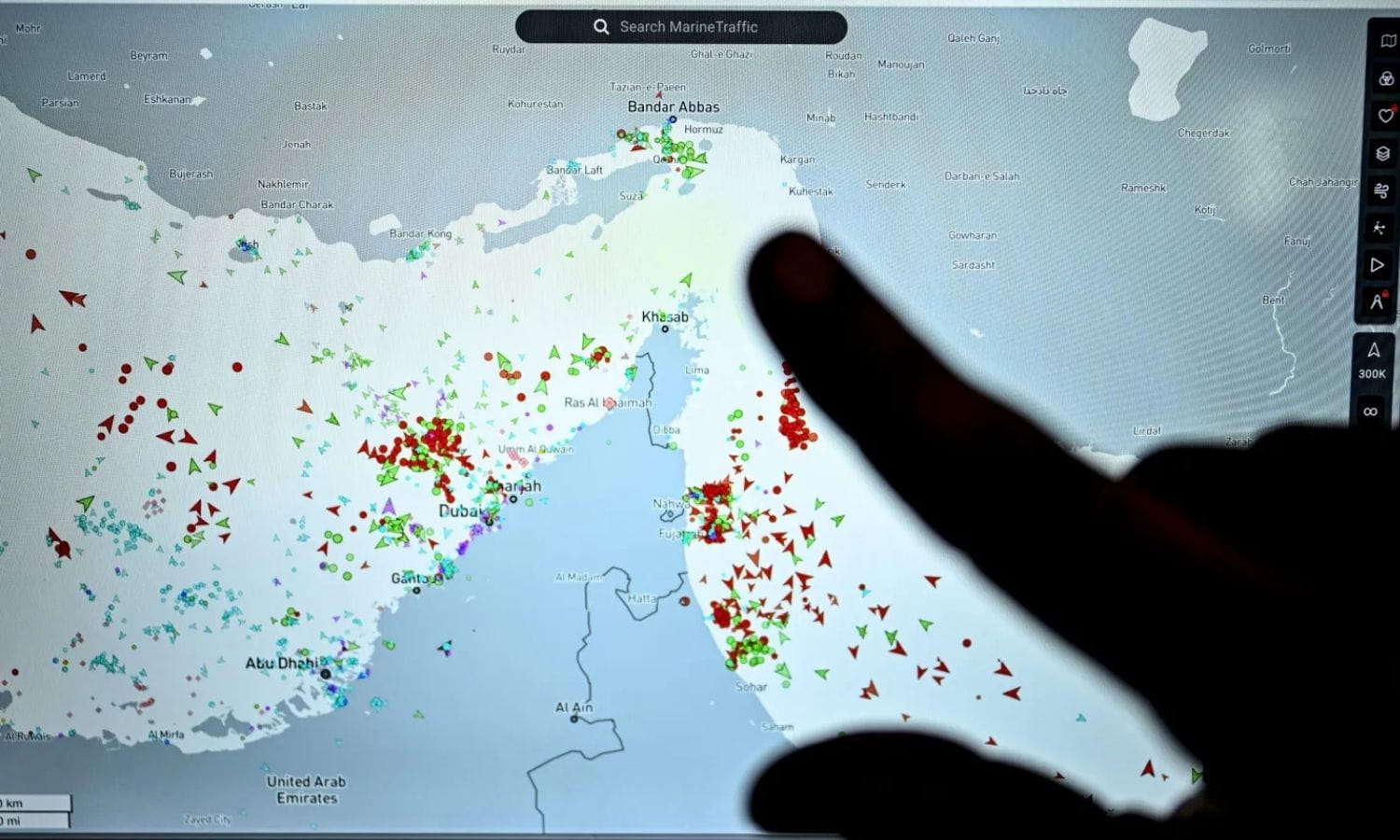This screenshot has width=1400, height=840.
Task: Click the magnifier icon in search bar
Action: point(601,27)
